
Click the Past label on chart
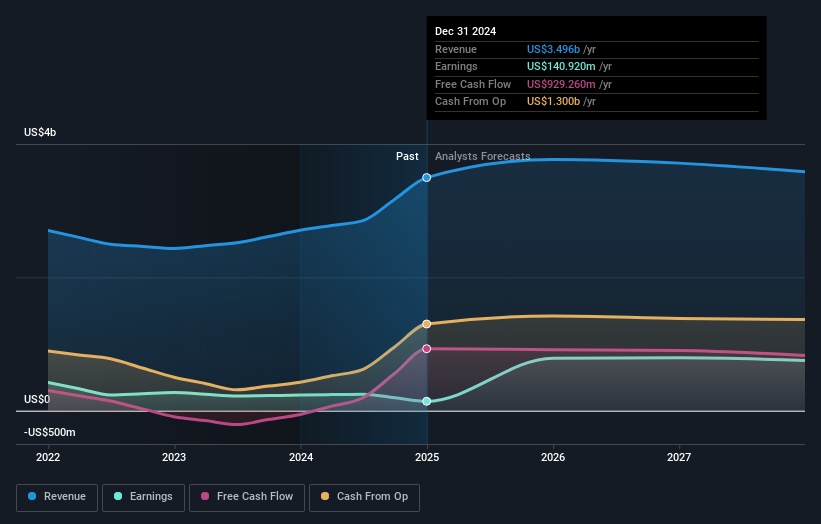[407, 157]
